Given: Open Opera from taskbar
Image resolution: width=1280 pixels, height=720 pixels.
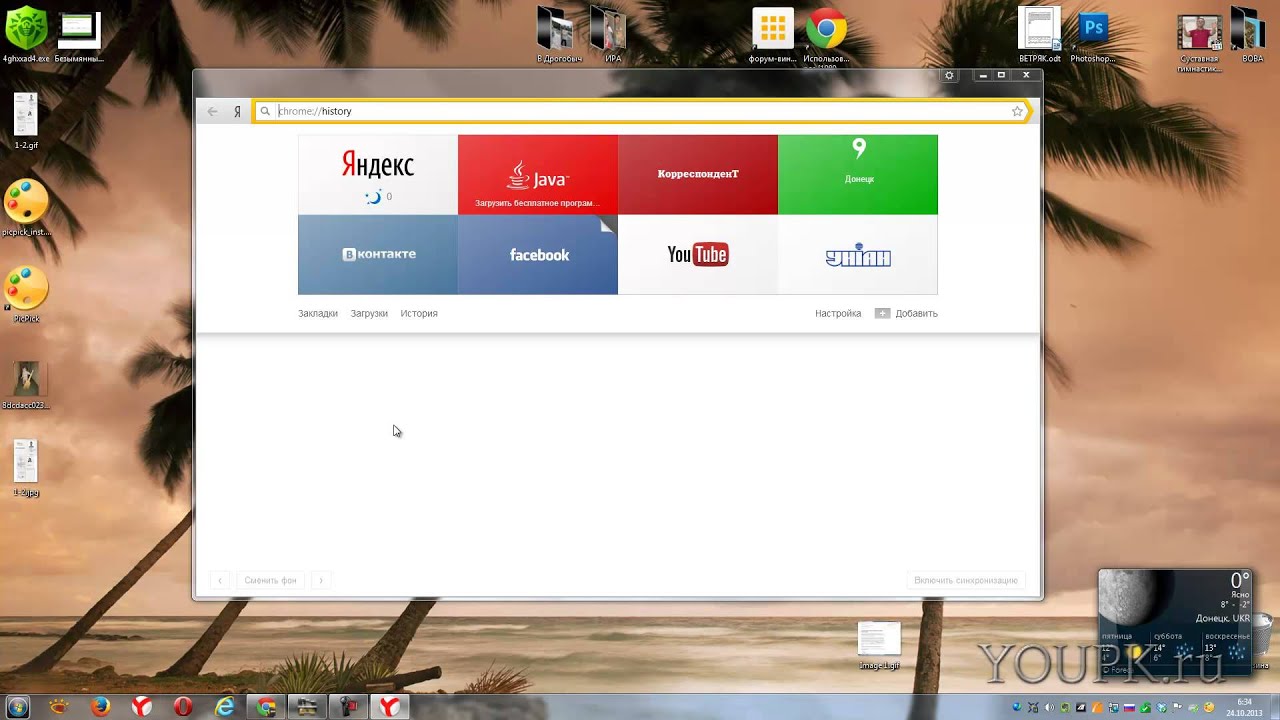Looking at the screenshot, I should tap(183, 707).
